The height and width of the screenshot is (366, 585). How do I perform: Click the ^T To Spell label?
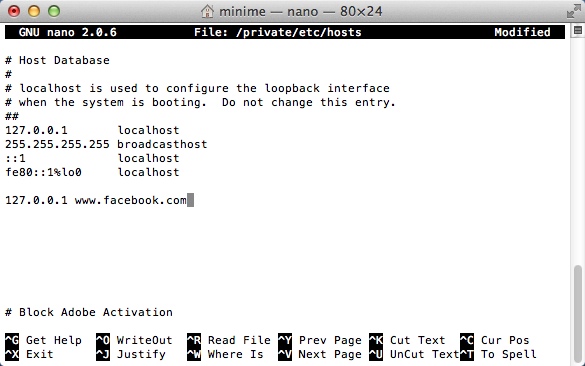pyautogui.click(x=498, y=354)
